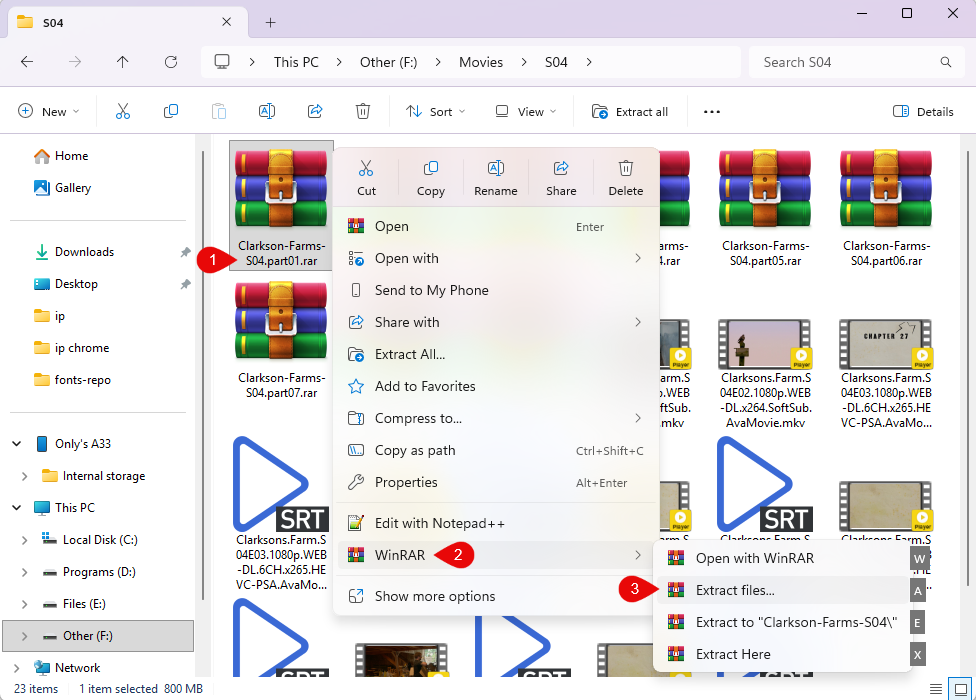Choose Extract files... in WinRAR submenu
This screenshot has height=700, width=976.
point(735,590)
